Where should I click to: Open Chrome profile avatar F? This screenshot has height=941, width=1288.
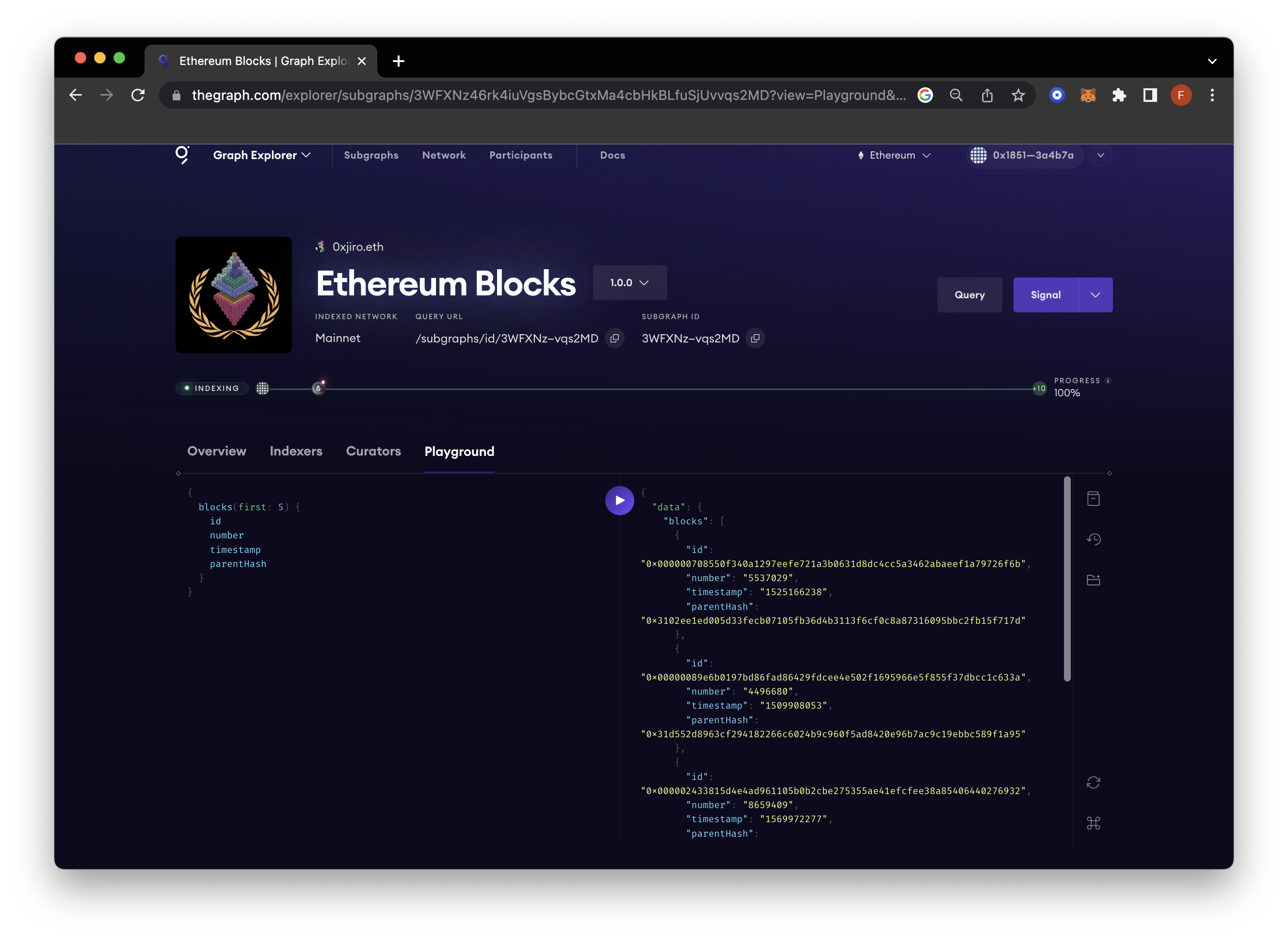[1181, 95]
